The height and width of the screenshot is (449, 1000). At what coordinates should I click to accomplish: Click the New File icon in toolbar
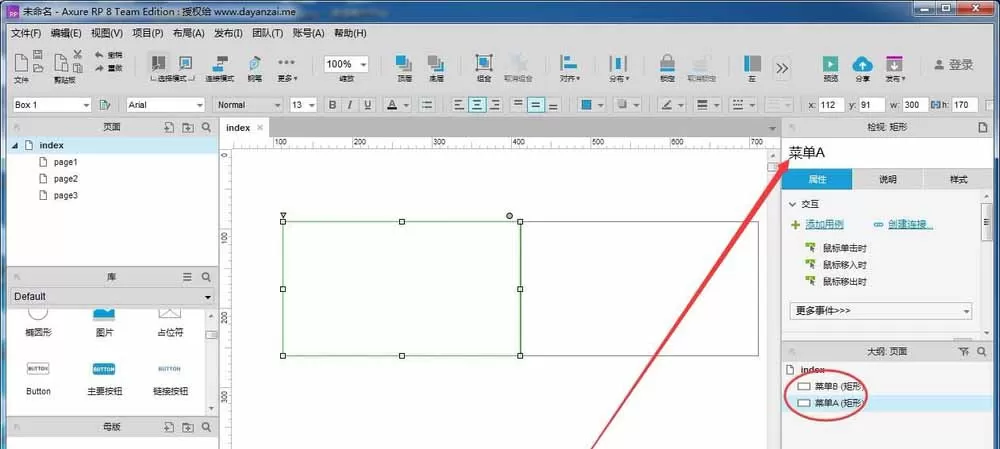point(20,63)
